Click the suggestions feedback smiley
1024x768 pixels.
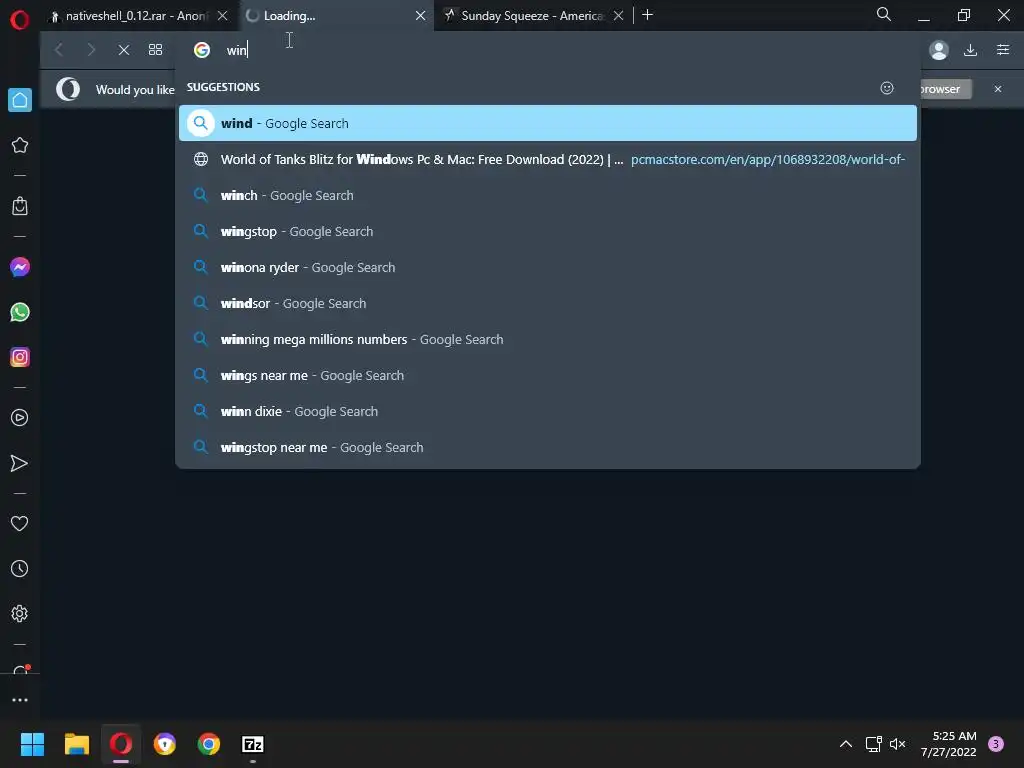click(887, 88)
